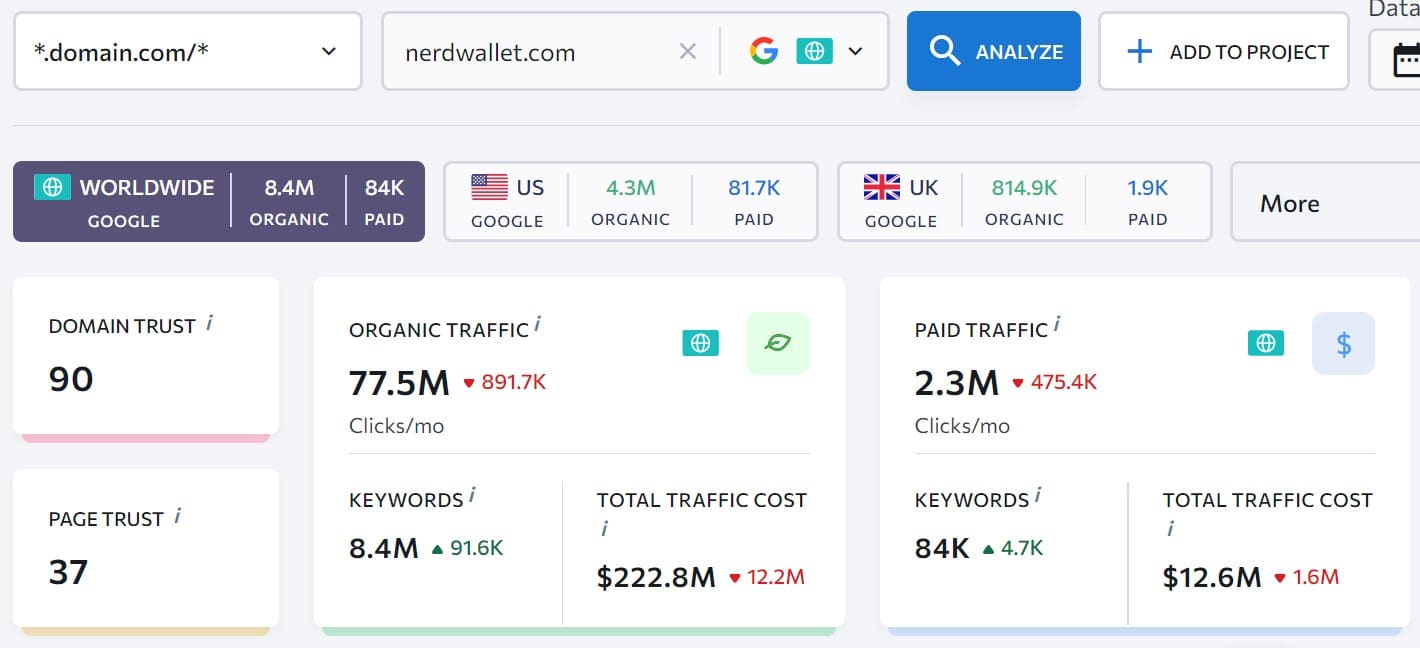Viewport: 1420px width, 648px height.
Task: Click organic traffic value 77.5M
Action: (x=398, y=383)
